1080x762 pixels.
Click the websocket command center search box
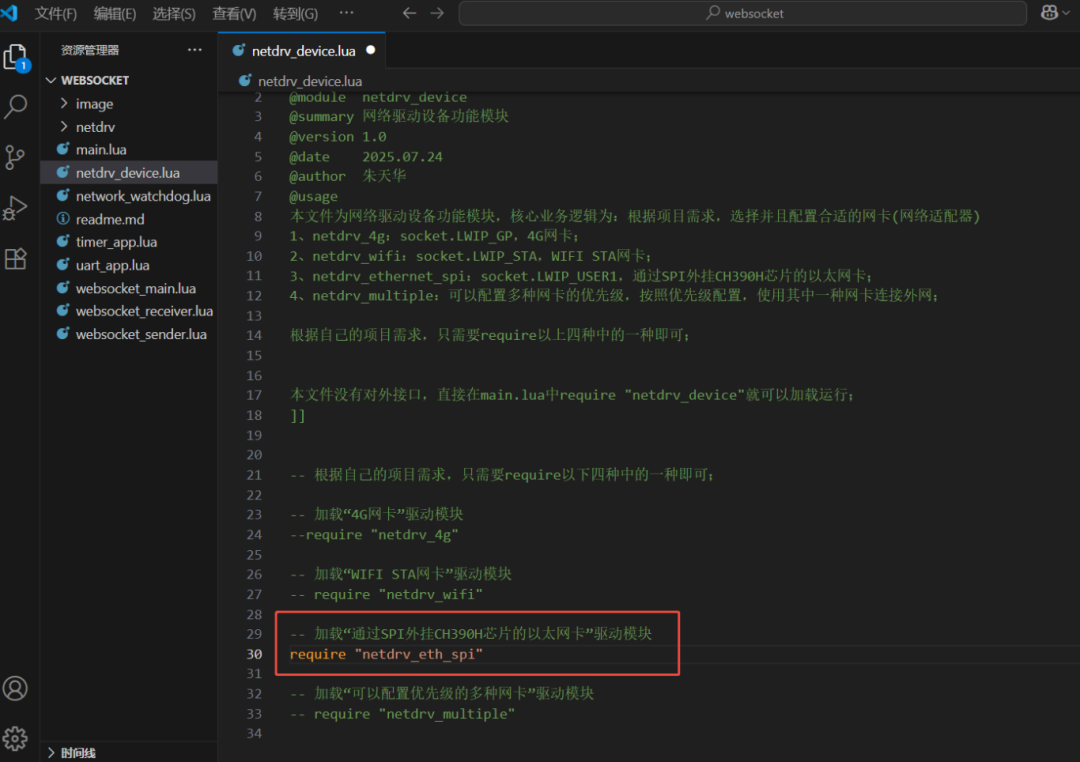click(742, 13)
